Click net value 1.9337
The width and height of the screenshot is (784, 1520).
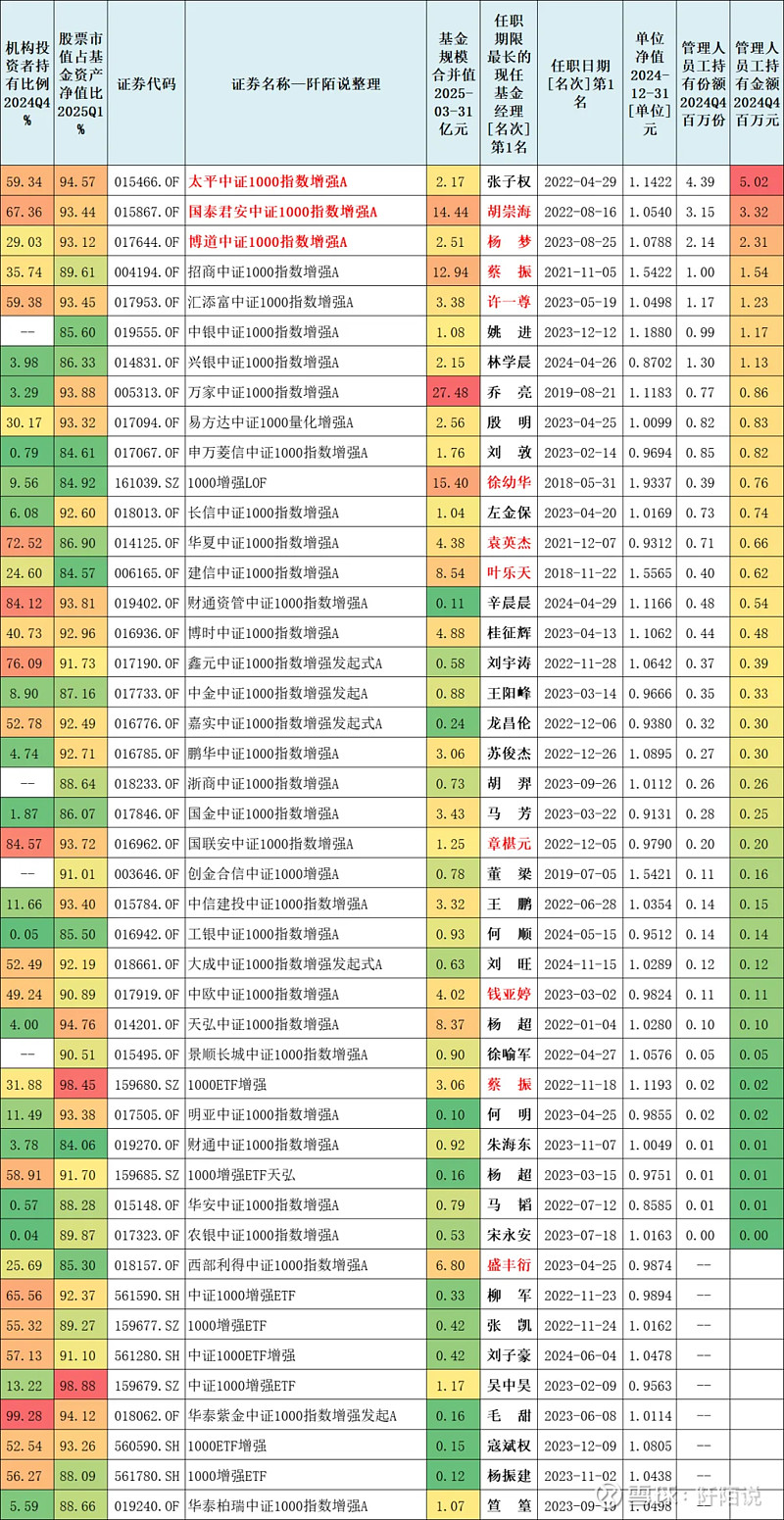(x=649, y=483)
